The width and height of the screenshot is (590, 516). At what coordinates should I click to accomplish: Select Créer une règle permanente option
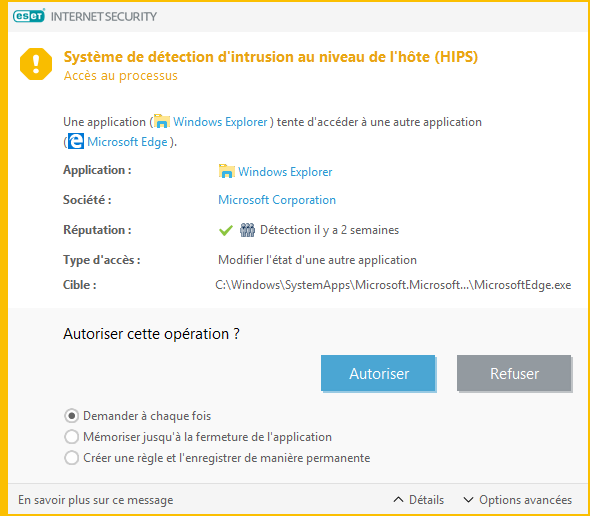tap(71, 458)
